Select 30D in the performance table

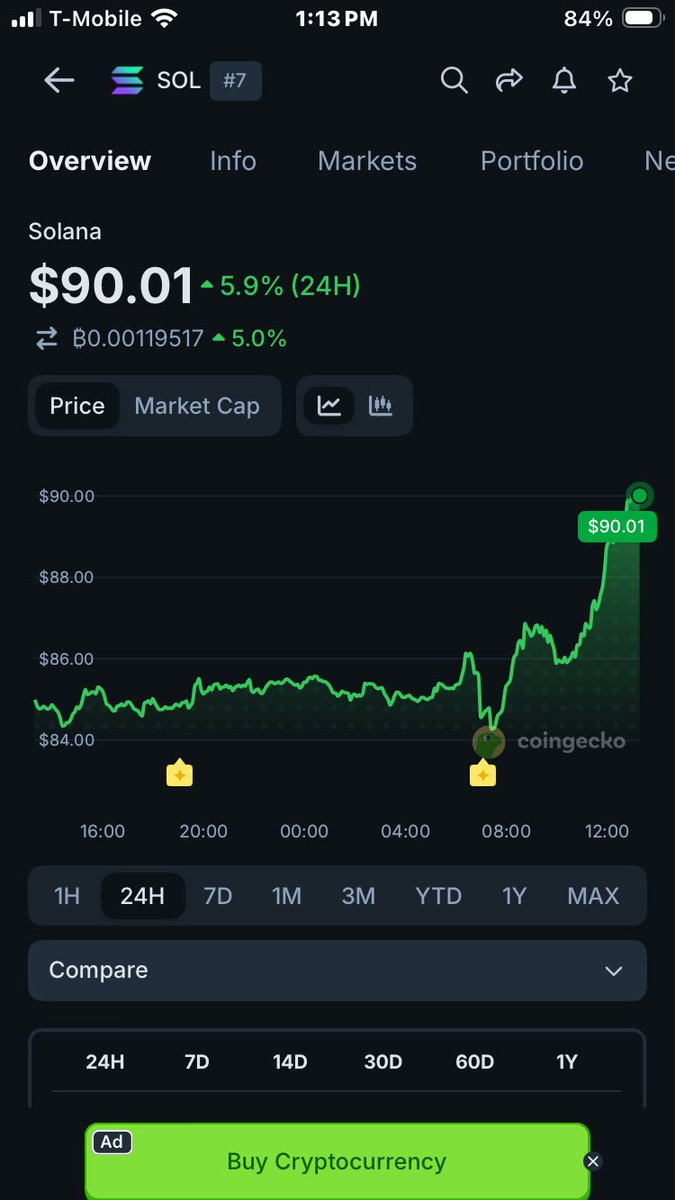pyautogui.click(x=382, y=1062)
